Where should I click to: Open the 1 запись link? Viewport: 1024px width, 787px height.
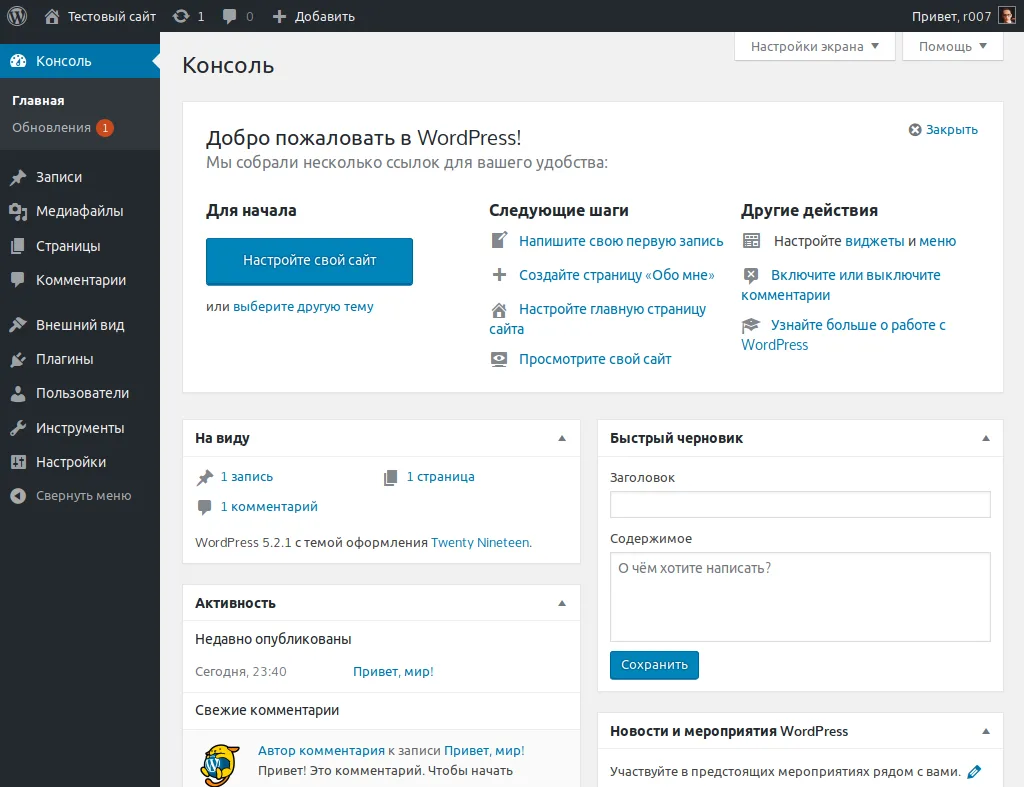[247, 477]
